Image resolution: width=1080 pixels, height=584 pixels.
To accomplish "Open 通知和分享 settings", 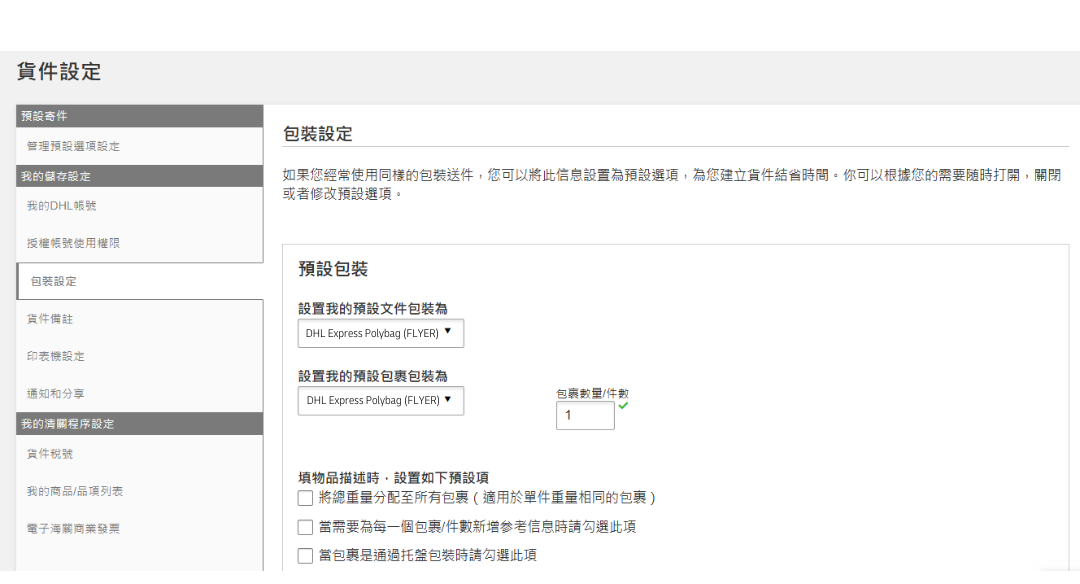I will pos(56,394).
